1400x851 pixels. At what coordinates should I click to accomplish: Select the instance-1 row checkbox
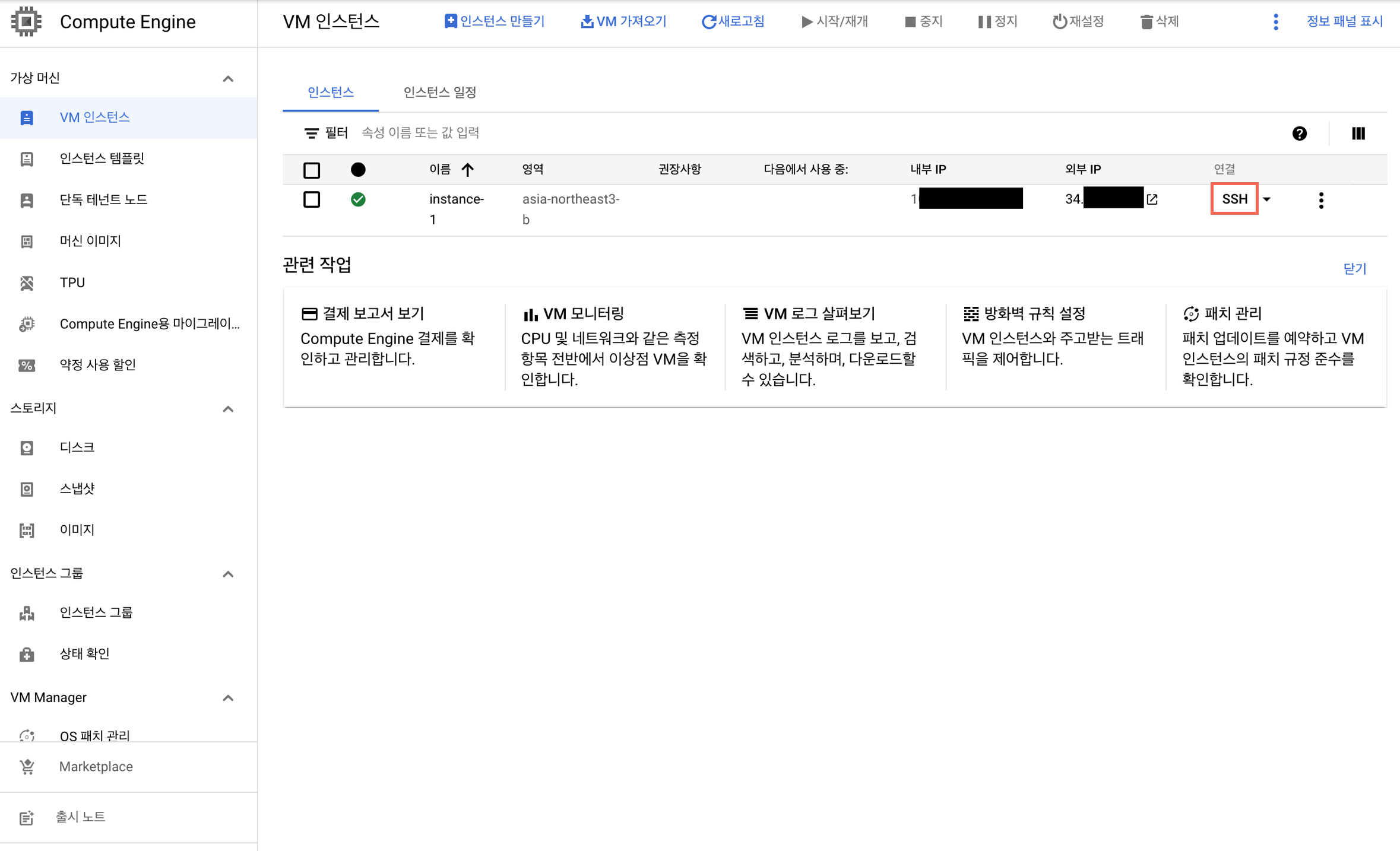pyautogui.click(x=312, y=199)
